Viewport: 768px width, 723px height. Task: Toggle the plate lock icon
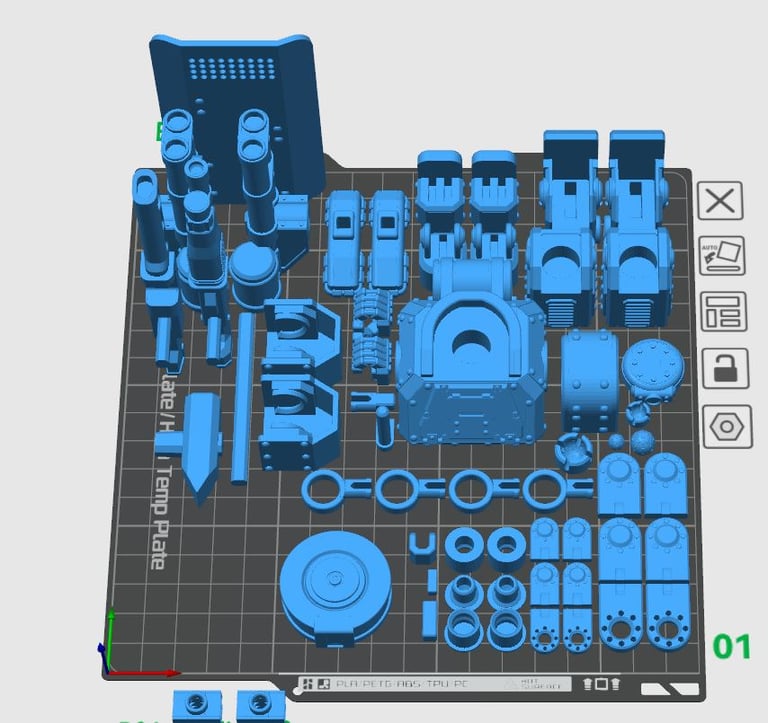[x=725, y=368]
